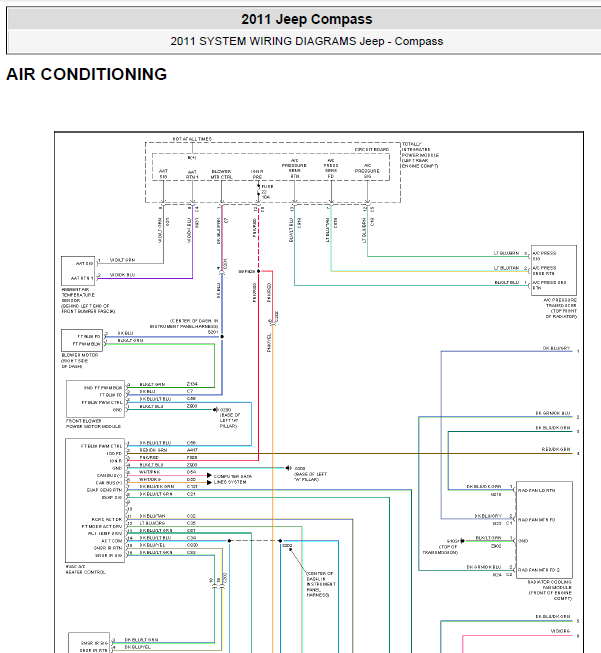Screen dimensions: 601x653
Task: Click the "VIO/ORG" wire label at connector 6
Action: pos(560,631)
